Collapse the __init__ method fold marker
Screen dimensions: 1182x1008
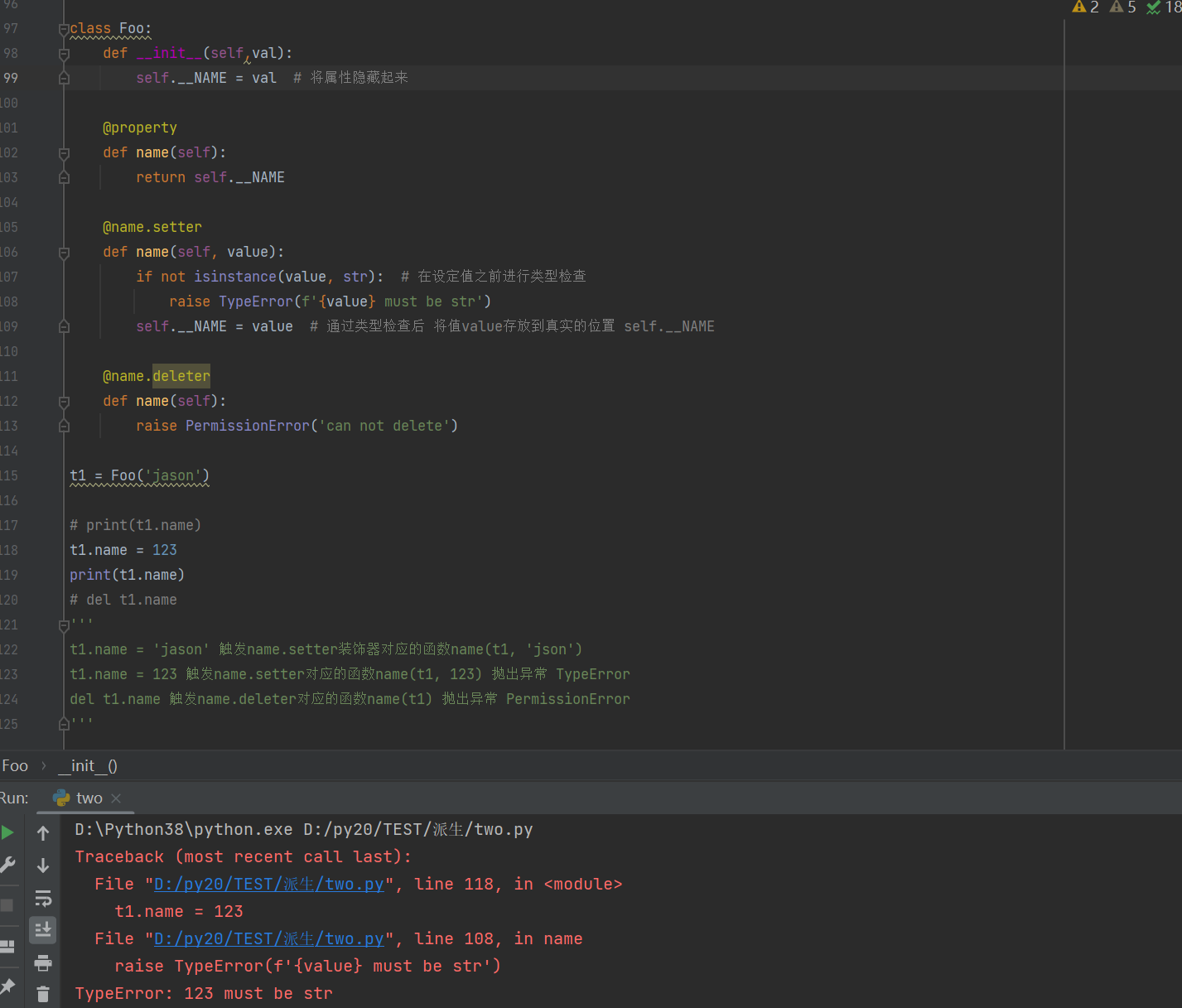(64, 55)
